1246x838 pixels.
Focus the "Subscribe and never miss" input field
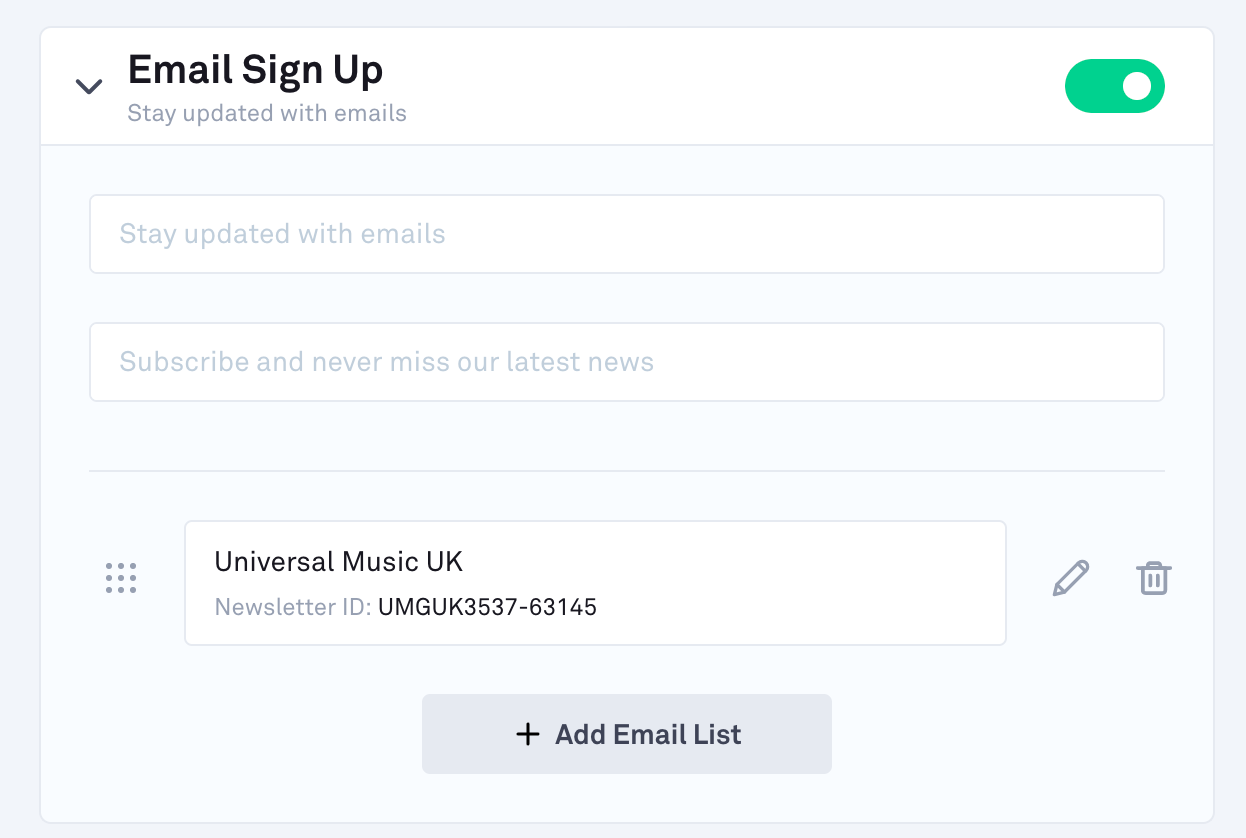point(626,362)
